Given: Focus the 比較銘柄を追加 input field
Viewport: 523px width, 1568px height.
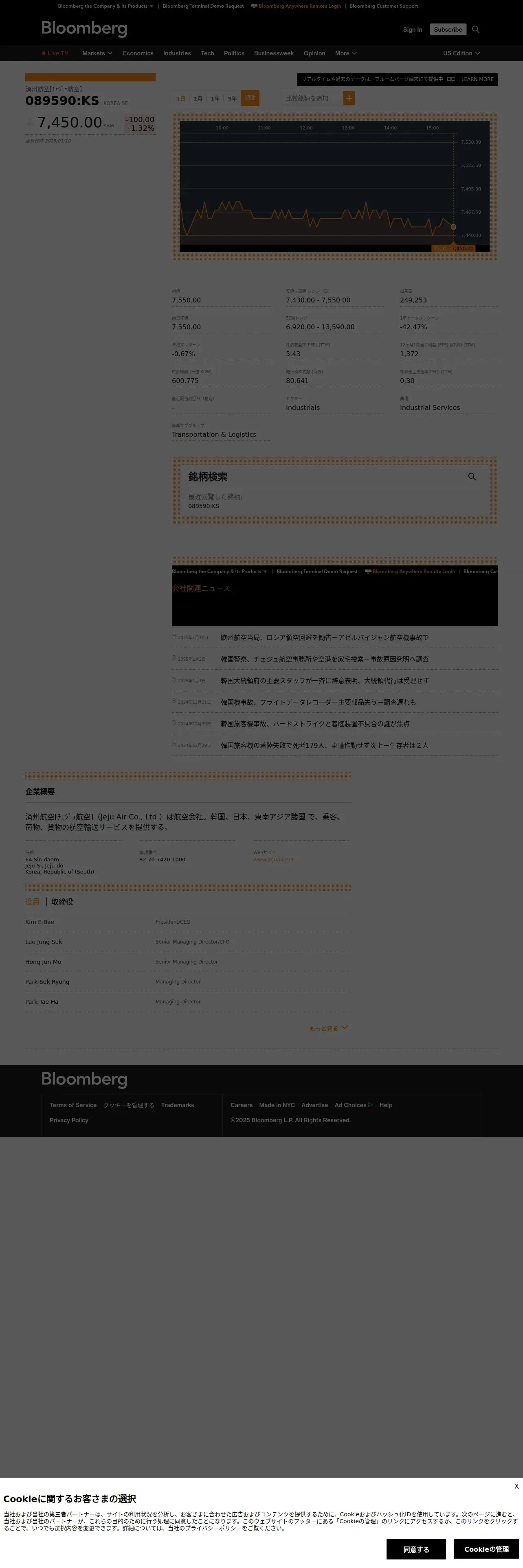Looking at the screenshot, I should tap(312, 98).
